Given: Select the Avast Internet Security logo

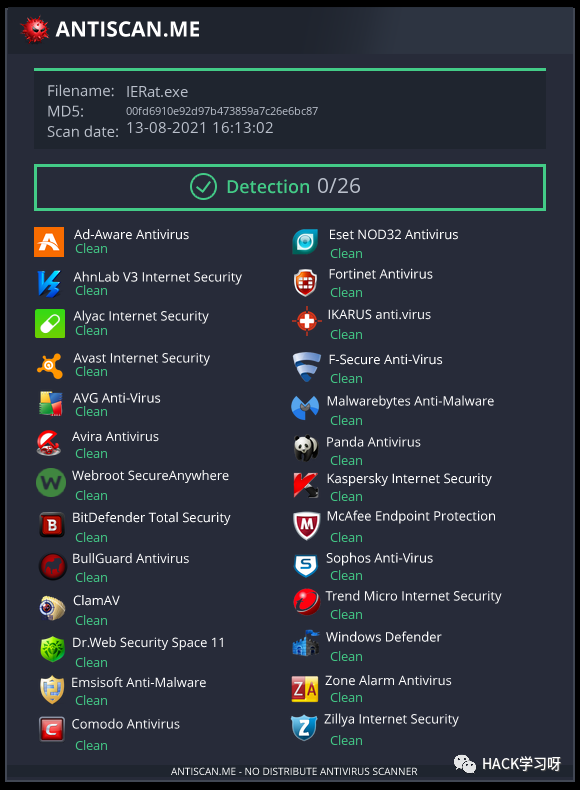Looking at the screenshot, I should [x=49, y=365].
